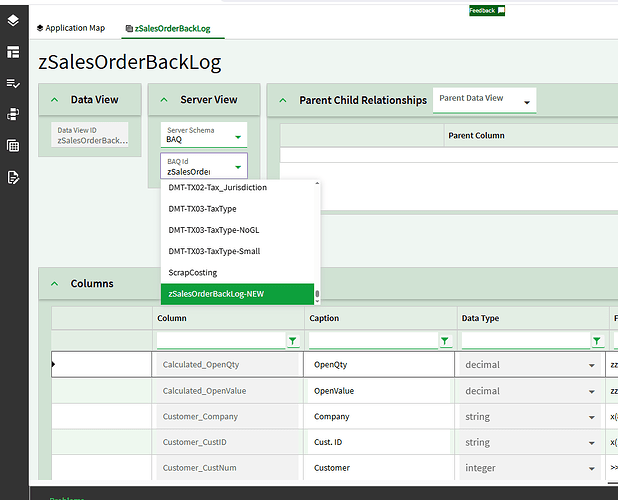The image size is (618, 500).
Task: Collapse the Server View panel
Action: 164,100
